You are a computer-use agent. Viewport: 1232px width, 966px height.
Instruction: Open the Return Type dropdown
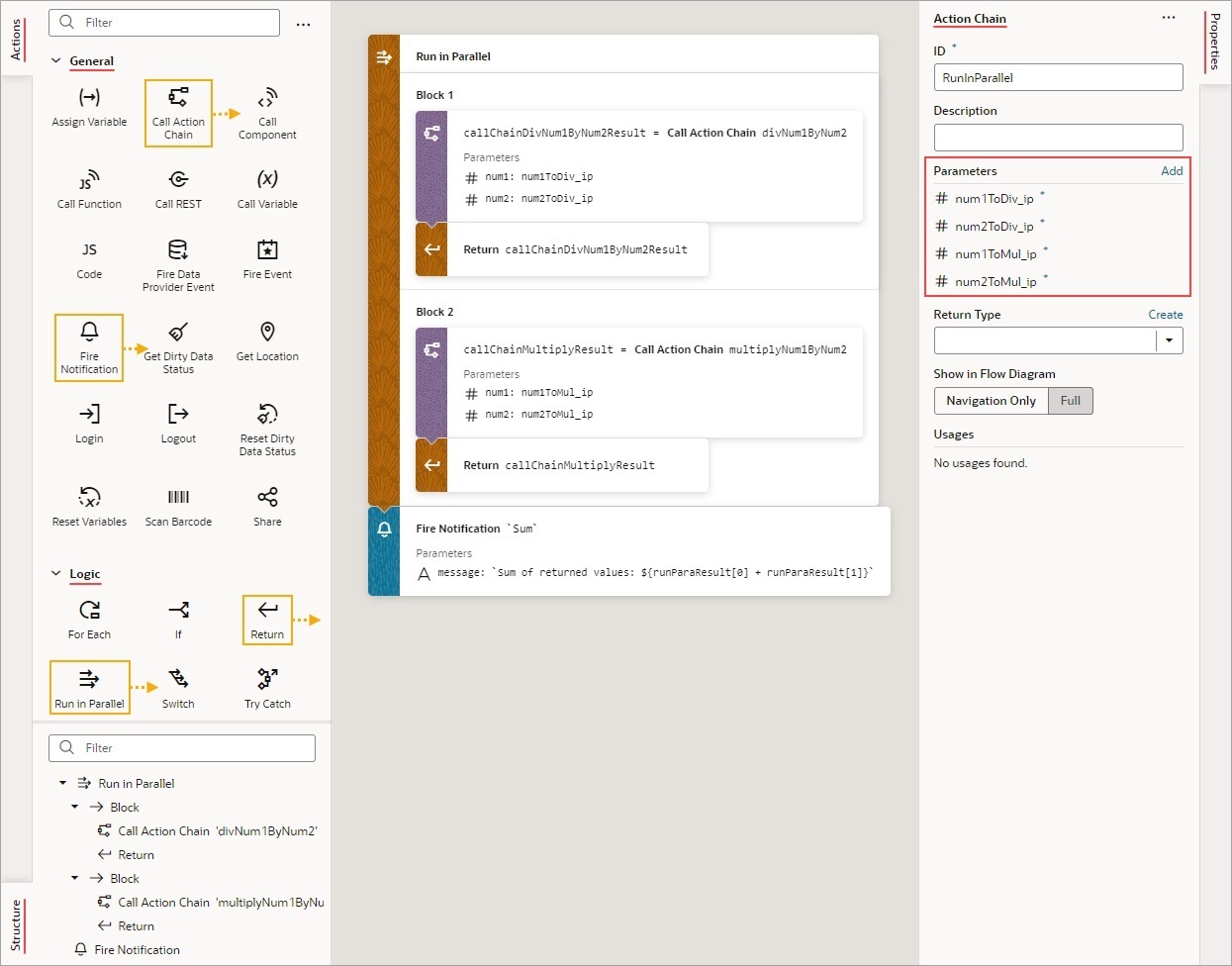coord(1169,340)
